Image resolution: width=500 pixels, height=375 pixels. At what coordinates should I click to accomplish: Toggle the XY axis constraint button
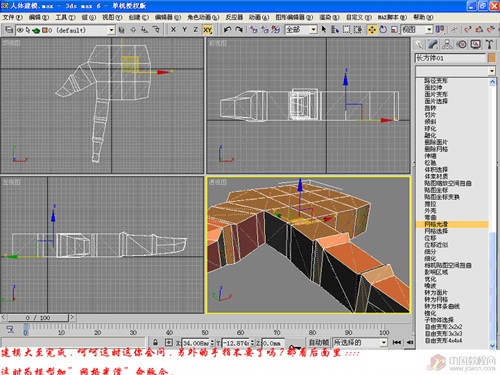207,30
